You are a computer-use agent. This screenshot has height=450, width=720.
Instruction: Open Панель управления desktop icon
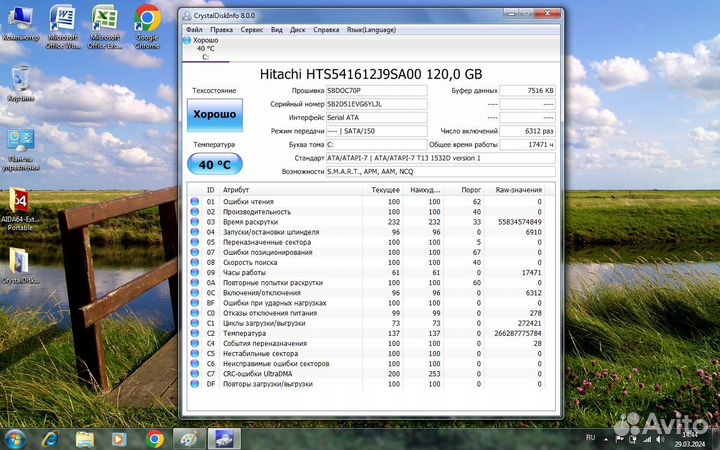pyautogui.click(x=21, y=150)
